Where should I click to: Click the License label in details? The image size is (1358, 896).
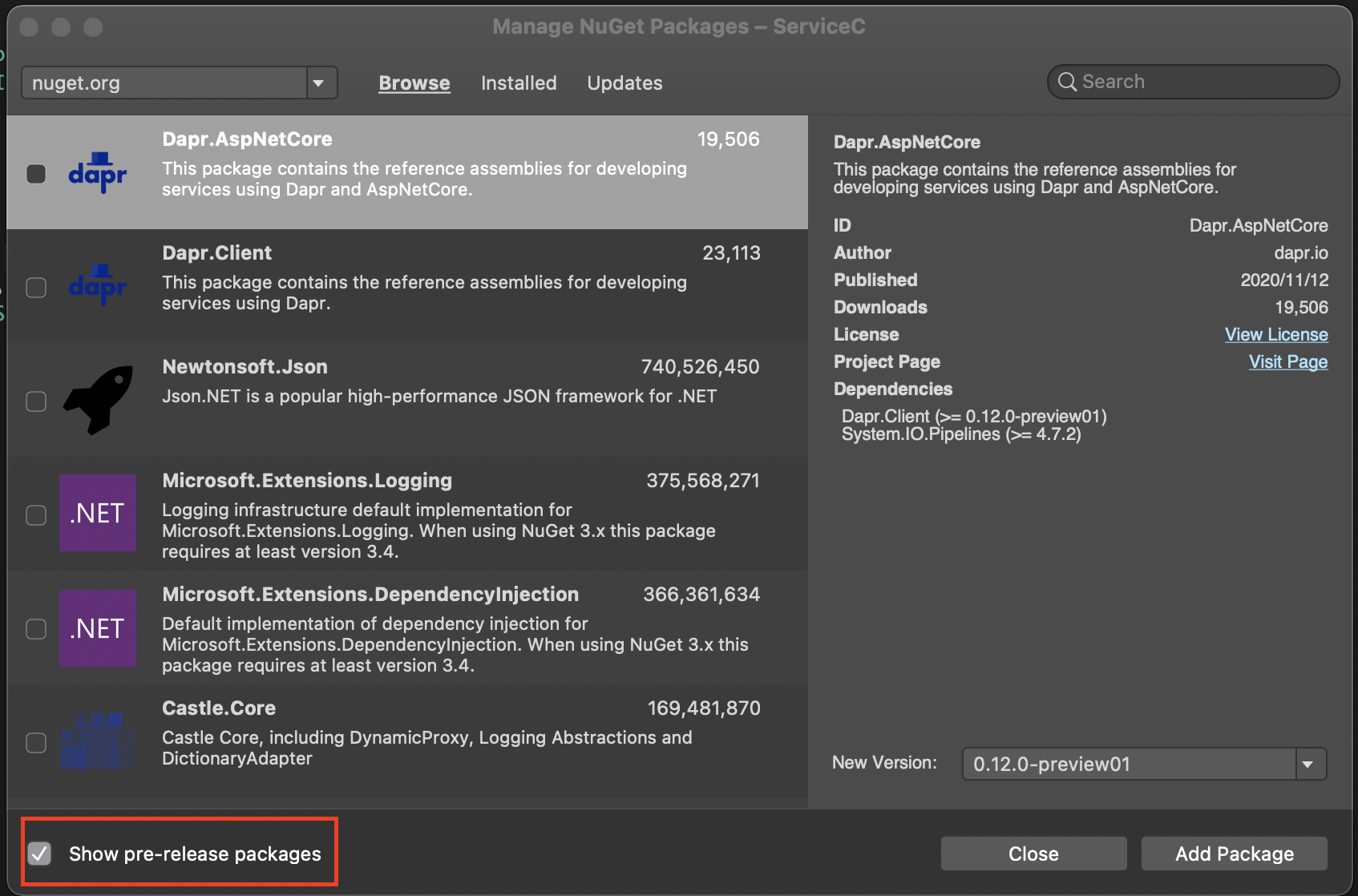click(x=866, y=334)
